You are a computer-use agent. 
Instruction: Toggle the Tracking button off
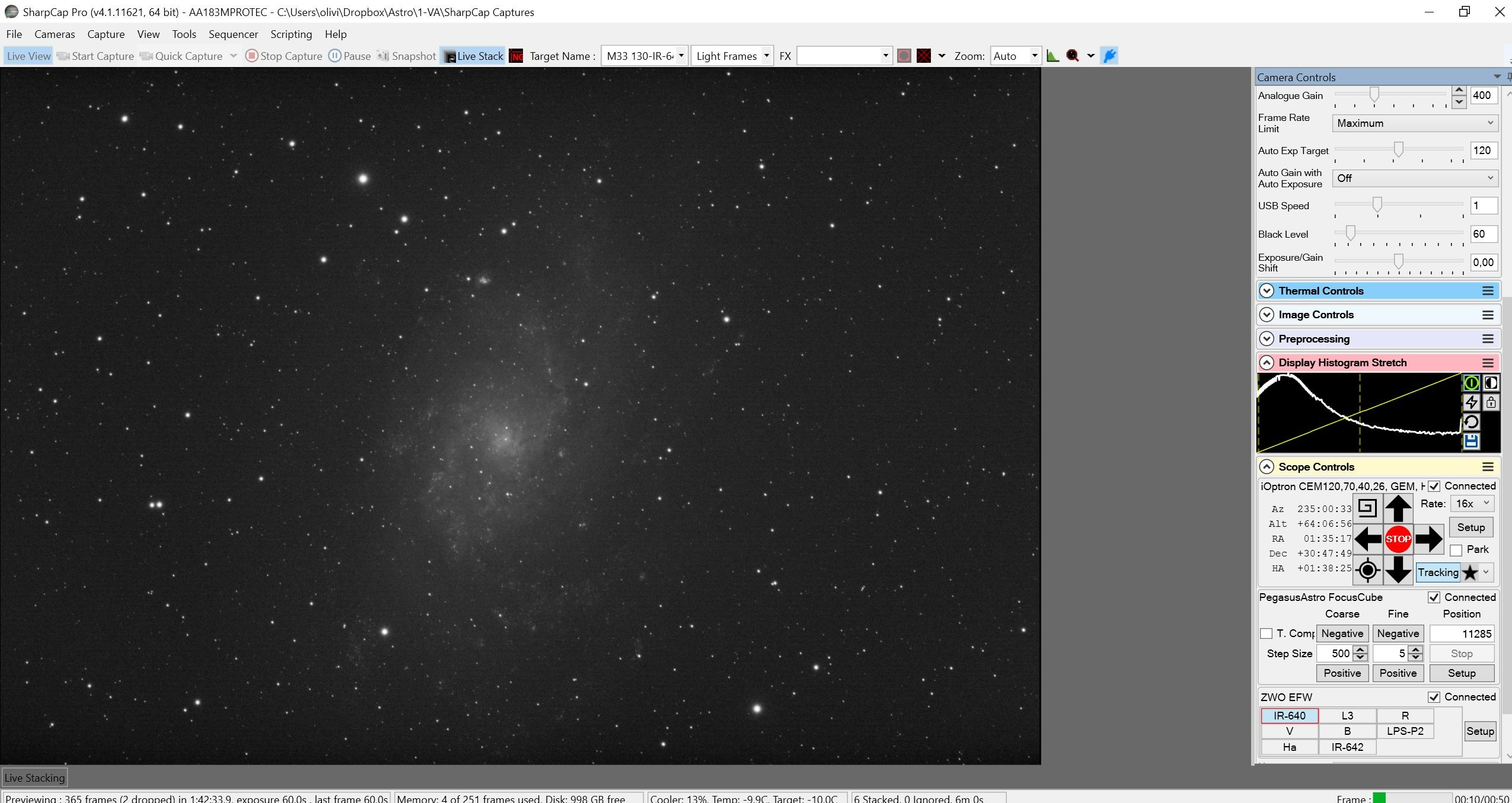pyautogui.click(x=1438, y=572)
